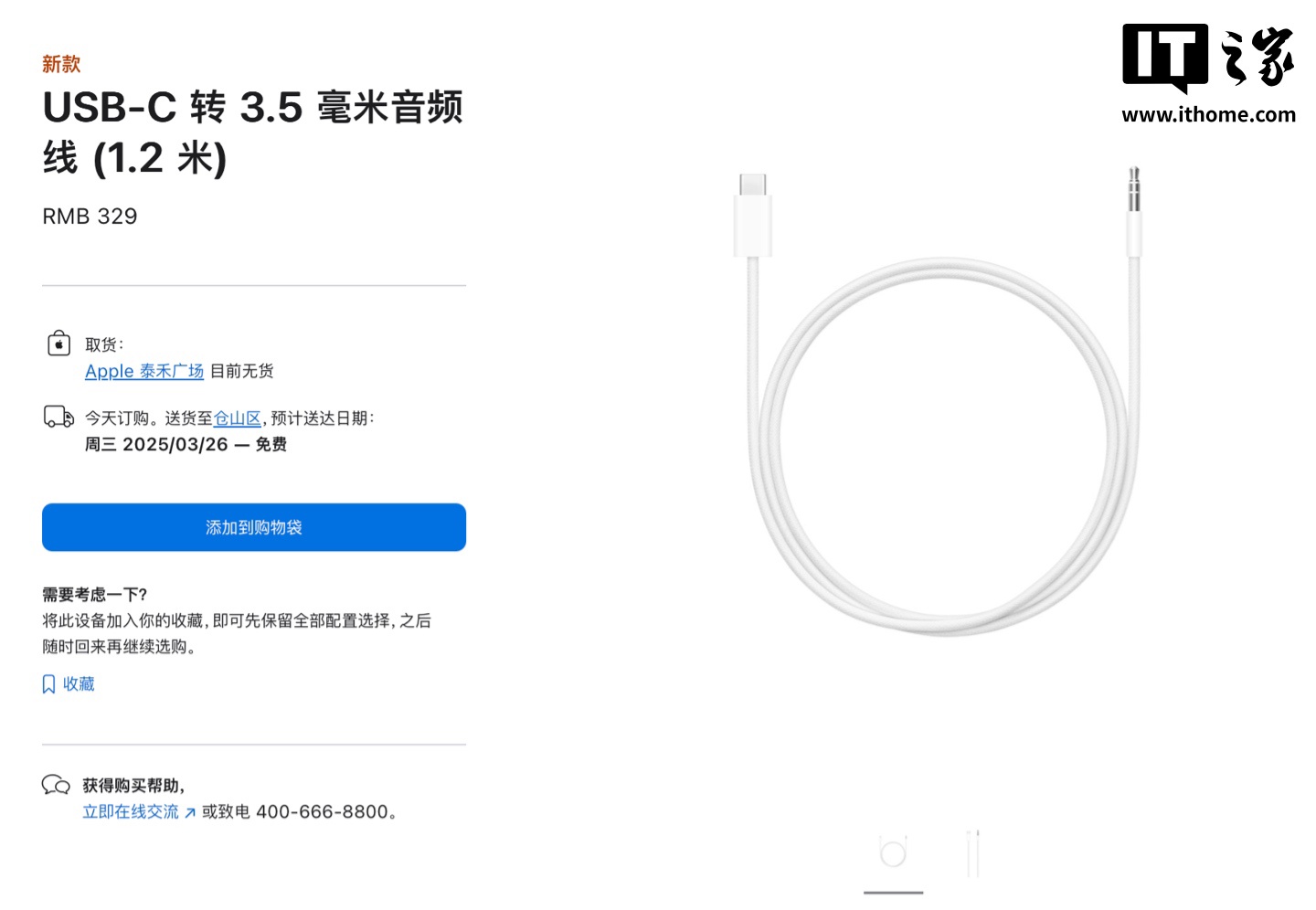Image resolution: width=1316 pixels, height=910 pixels.
Task: Click the IT之家 logo
Action: [1207, 58]
